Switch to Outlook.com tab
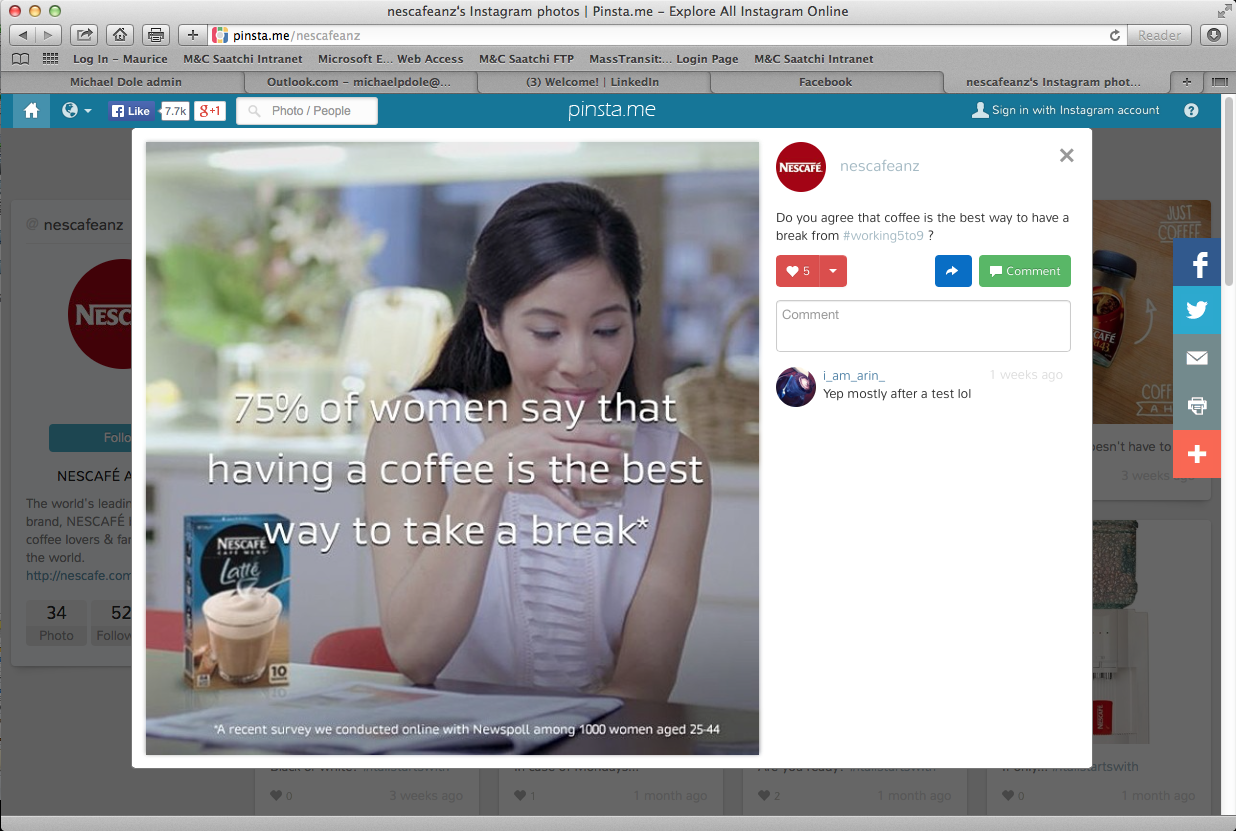Screen dimensions: 1236x831 click(x=359, y=82)
